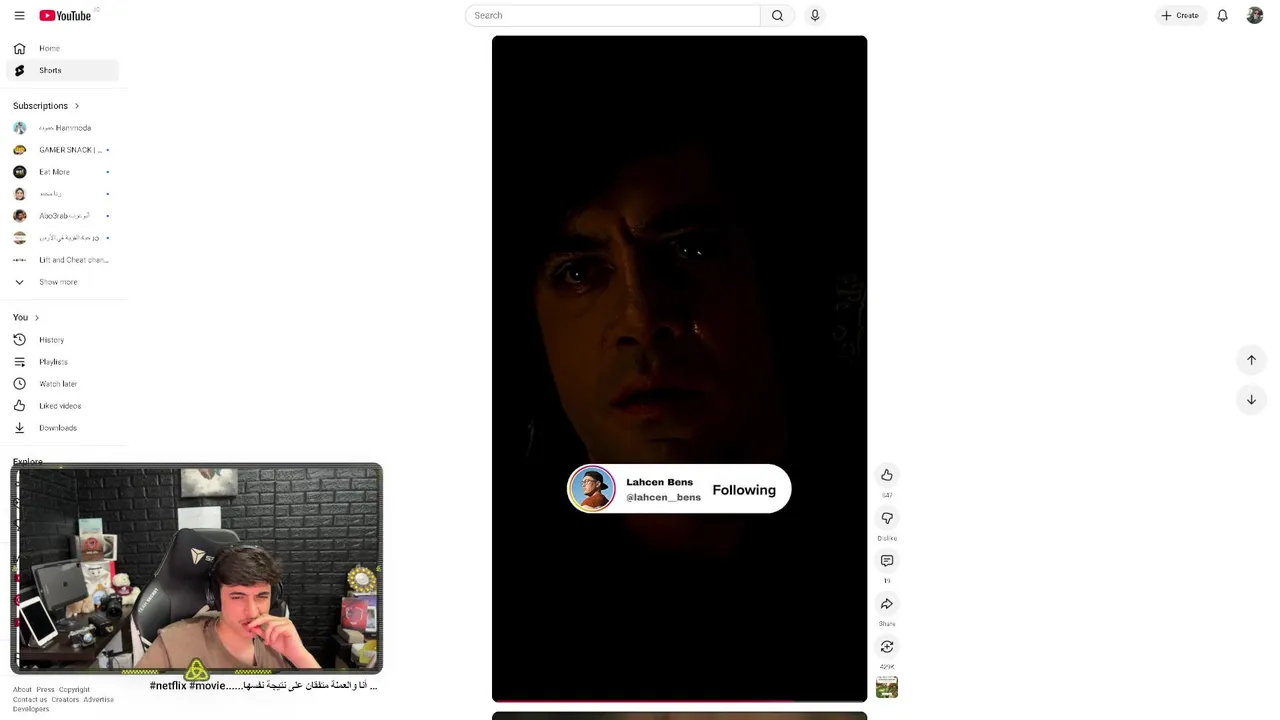Viewport: 1280px width, 720px height.
Task: Open the Eat More channel subscription
Action: click(x=62, y=172)
